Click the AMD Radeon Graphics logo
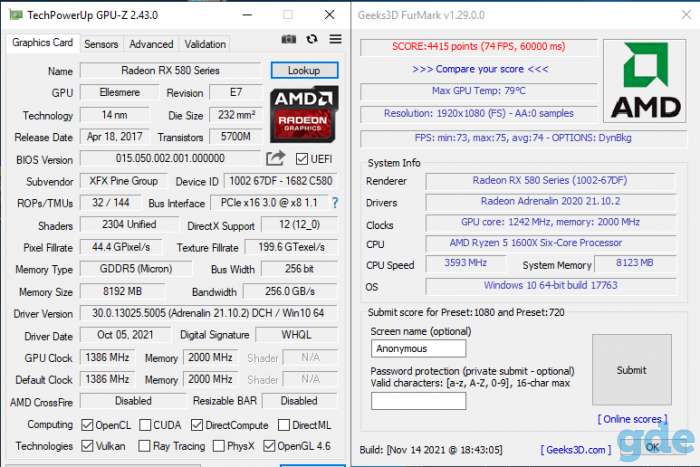This screenshot has width=700, height=467. coord(304,114)
